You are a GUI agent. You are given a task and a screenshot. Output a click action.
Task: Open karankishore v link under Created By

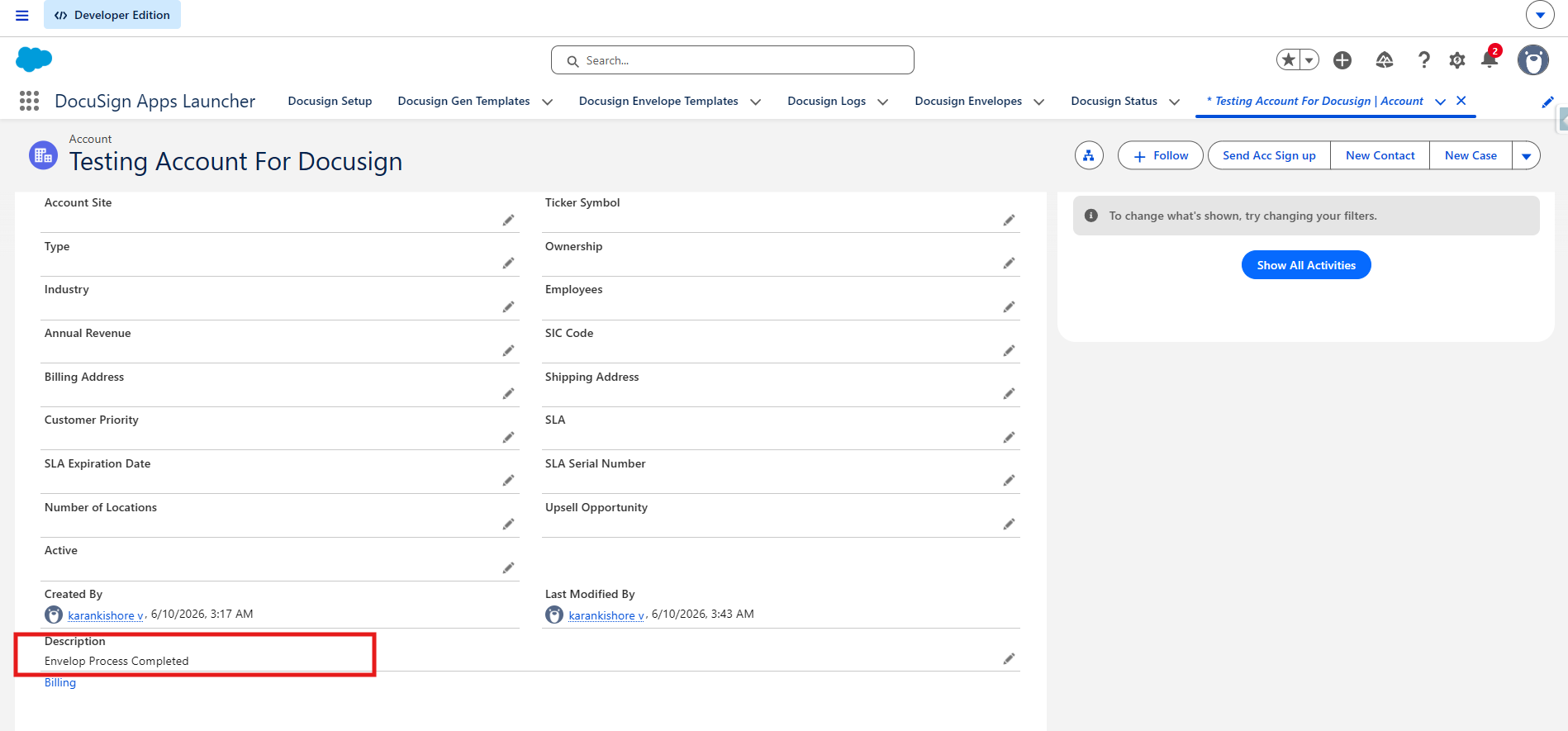tap(106, 615)
